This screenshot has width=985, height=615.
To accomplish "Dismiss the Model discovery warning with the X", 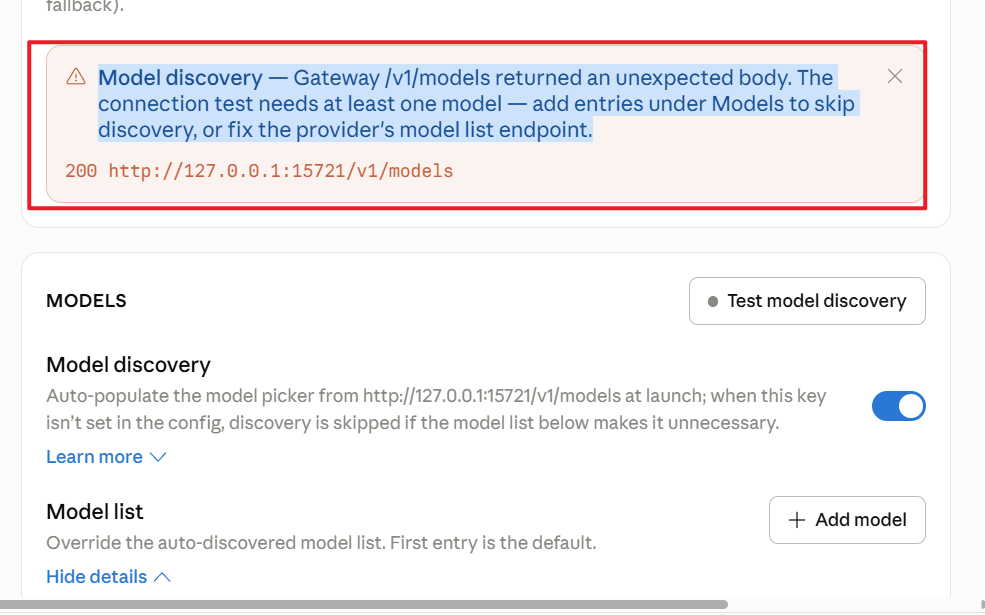I will (895, 77).
